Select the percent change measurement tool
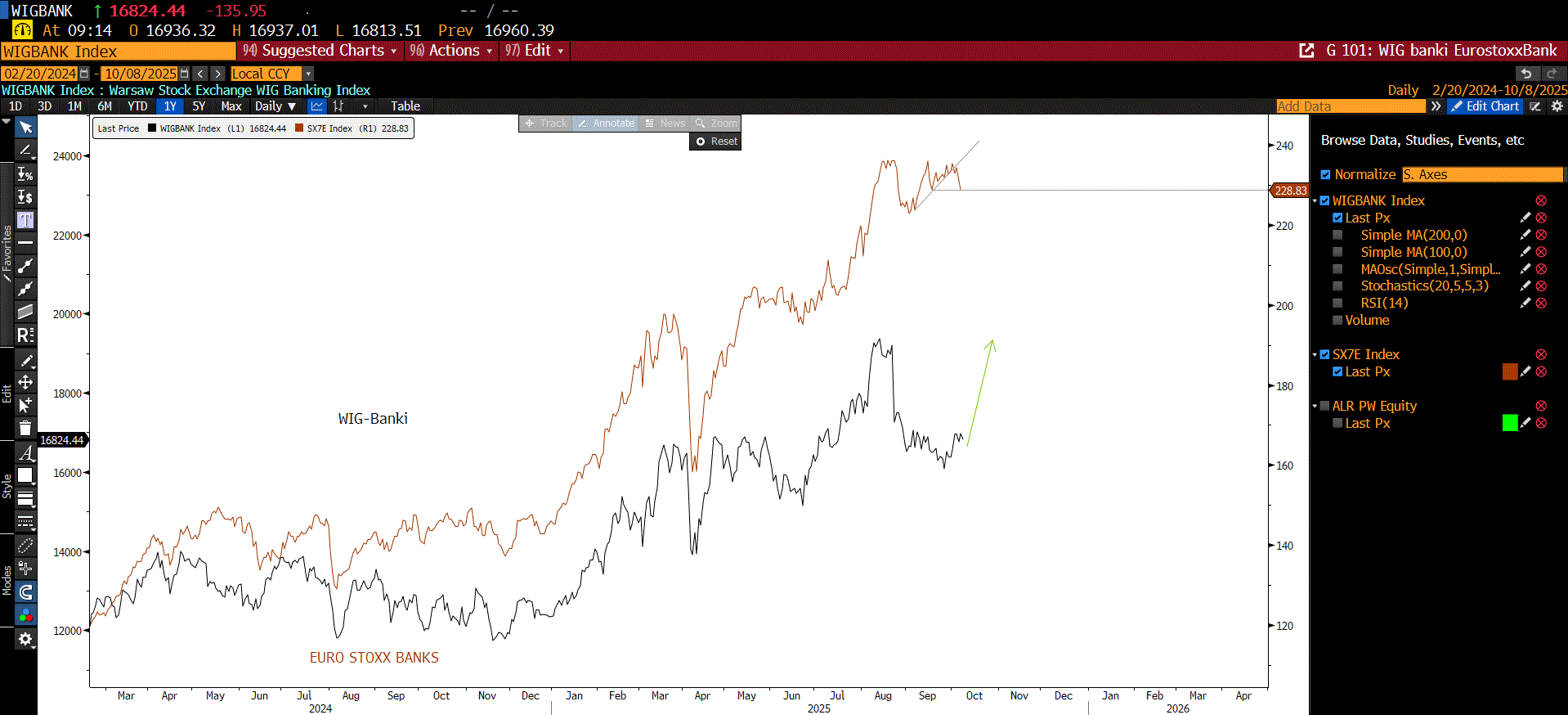1568x715 pixels. (x=25, y=174)
